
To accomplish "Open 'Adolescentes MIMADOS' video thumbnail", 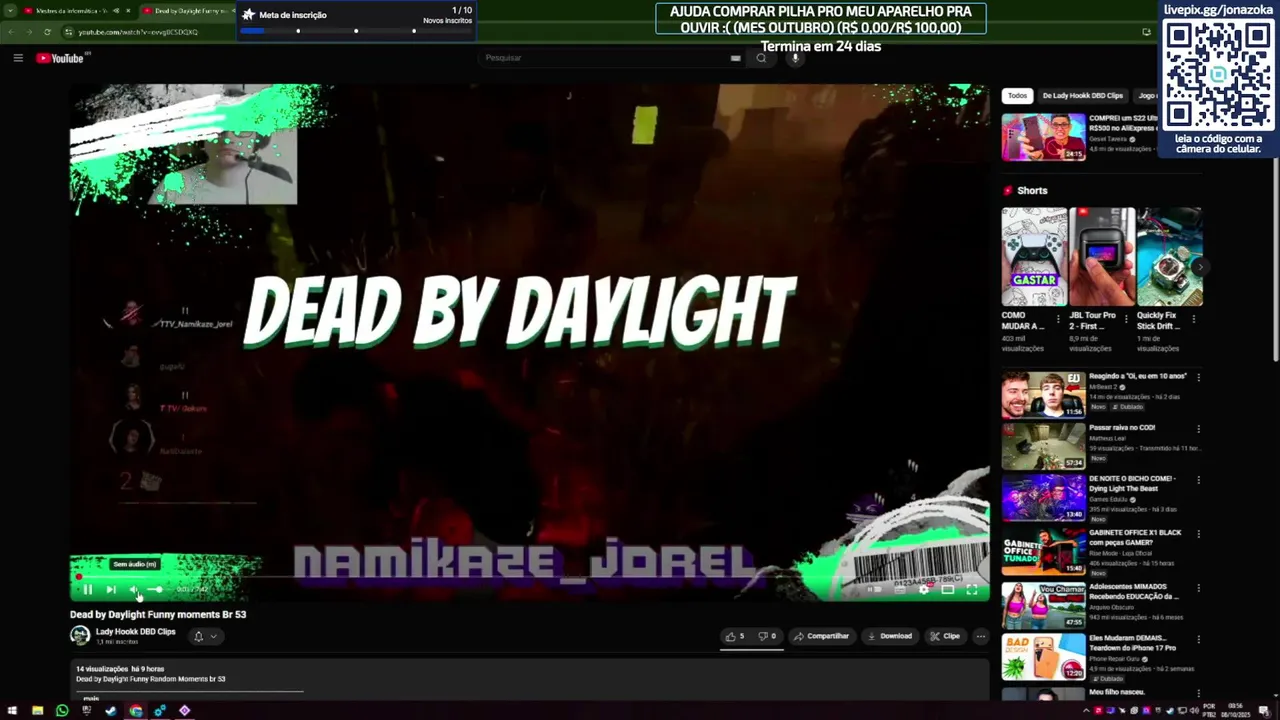I will pos(1043,604).
